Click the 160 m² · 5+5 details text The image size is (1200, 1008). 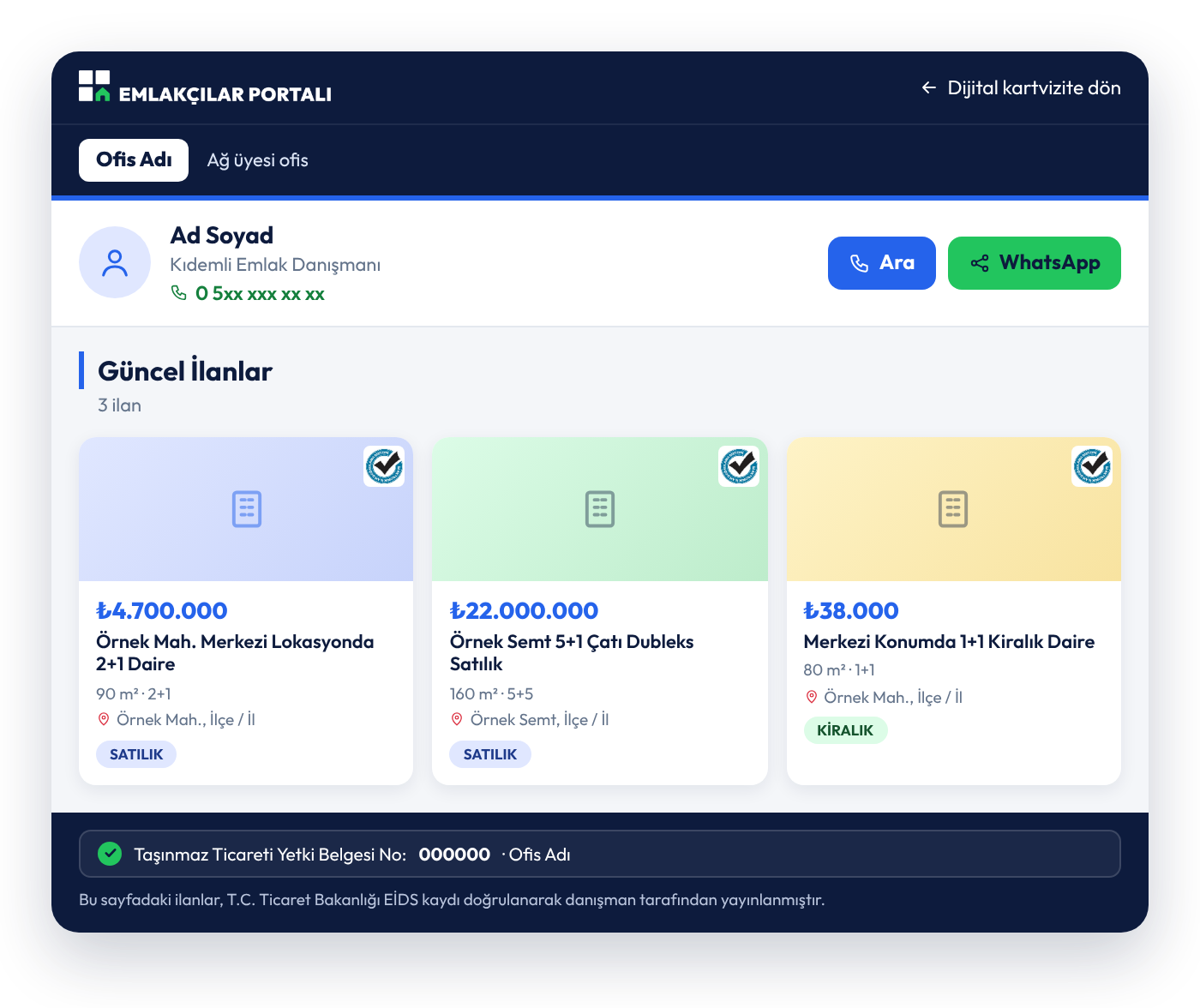(x=491, y=693)
